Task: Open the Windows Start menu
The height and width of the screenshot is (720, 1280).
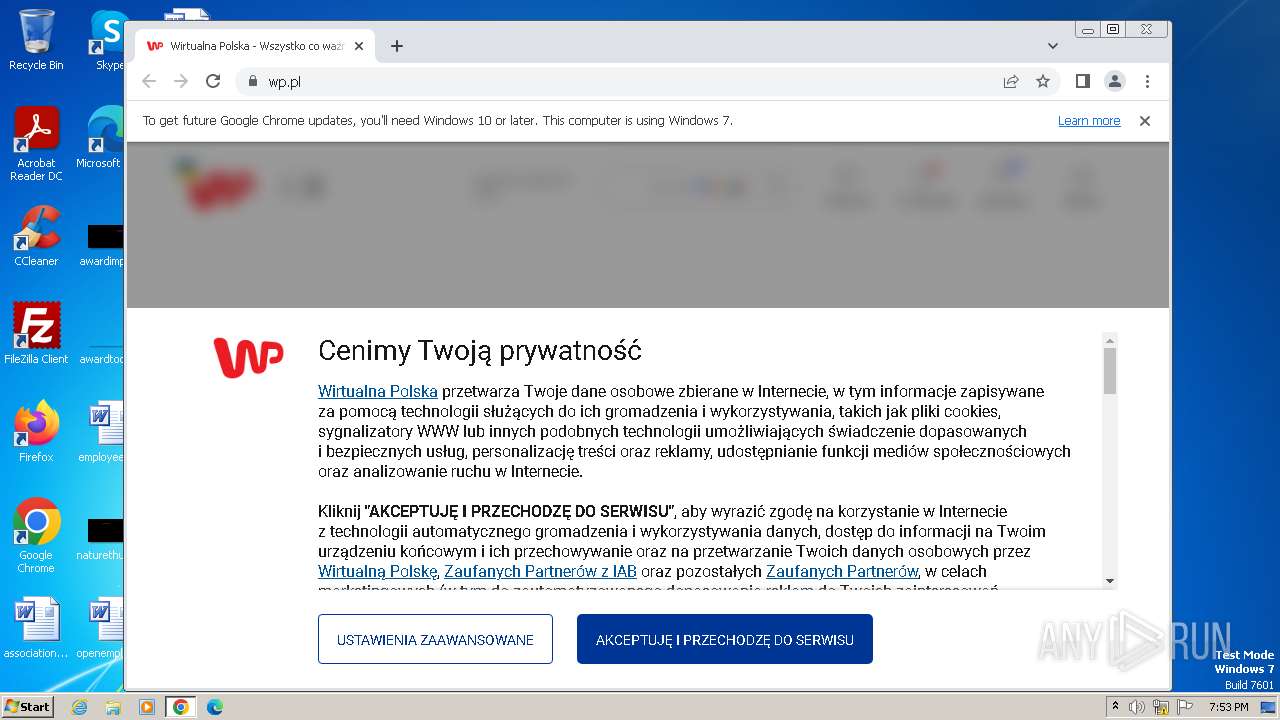Action: pos(28,706)
